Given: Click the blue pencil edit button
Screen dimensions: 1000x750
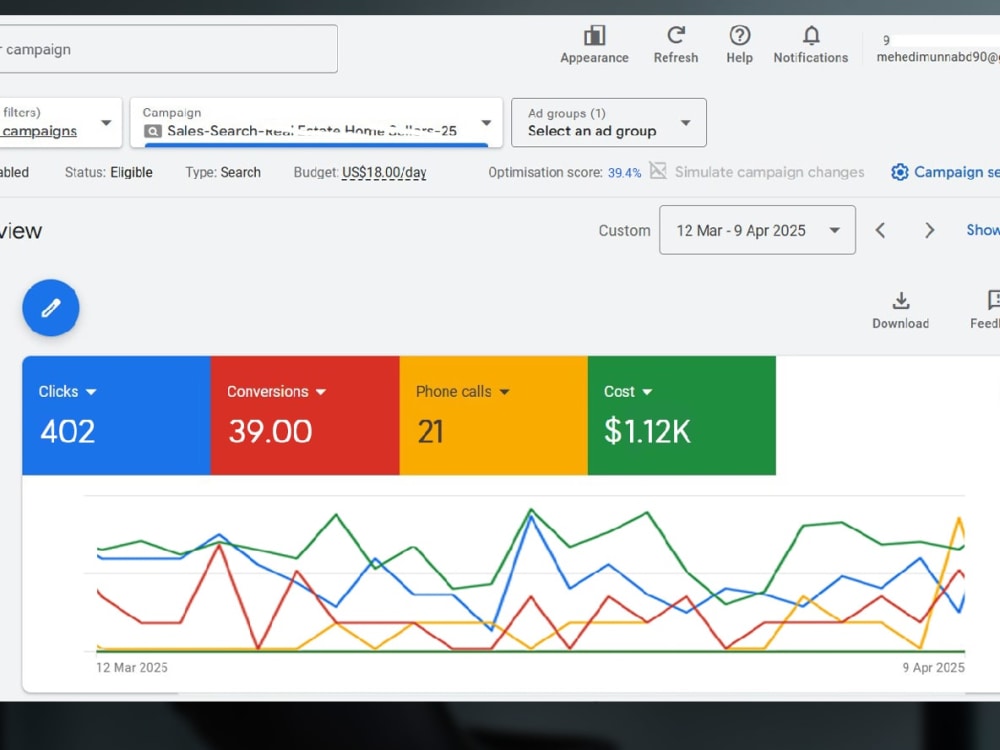Looking at the screenshot, I should (51, 308).
